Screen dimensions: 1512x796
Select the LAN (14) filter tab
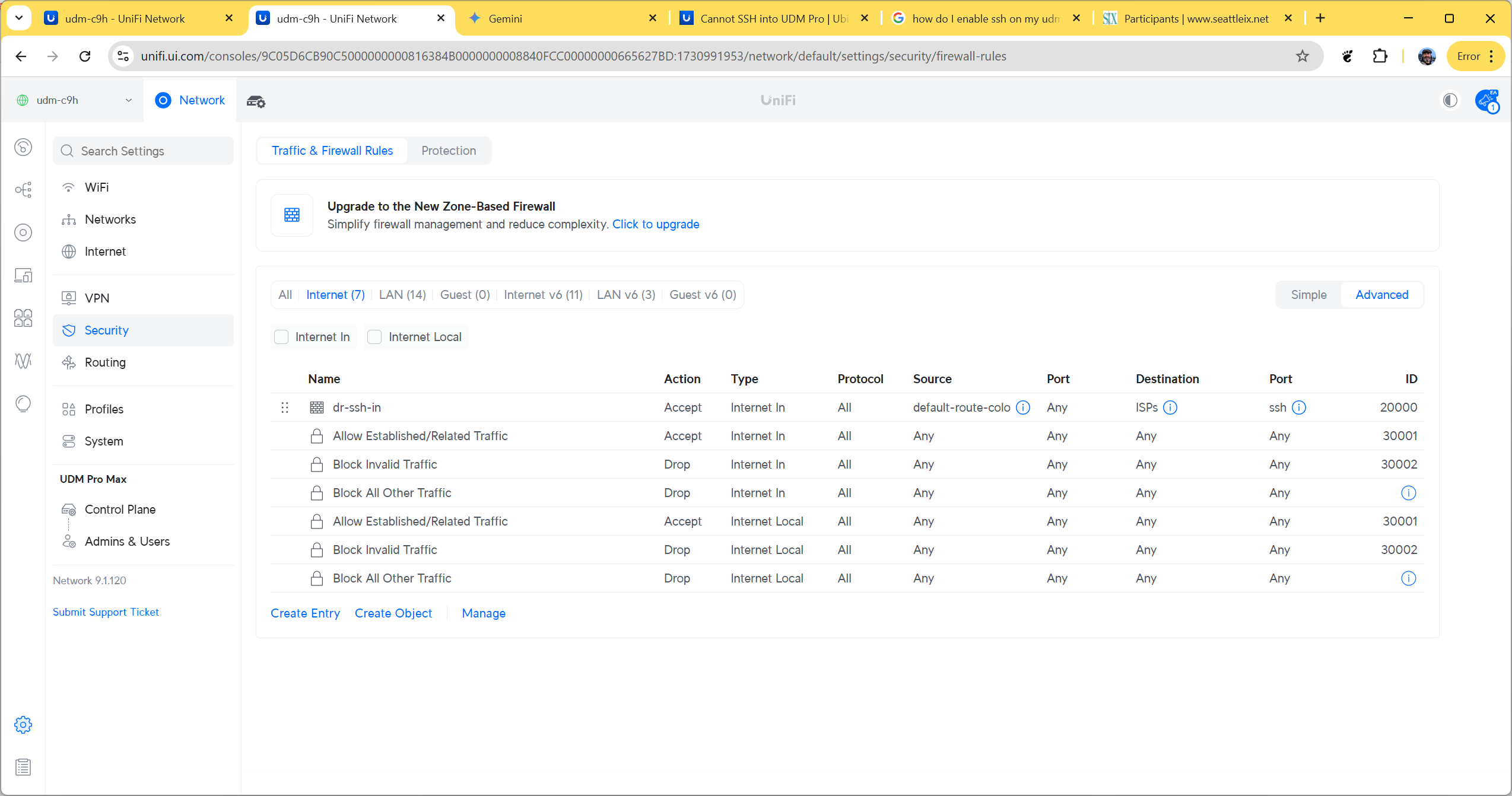402,295
